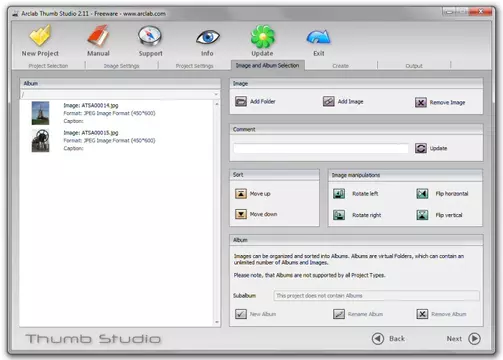Screen dimensions: 503x360
Task: Click the Flip vertical label
Action: click(x=449, y=215)
